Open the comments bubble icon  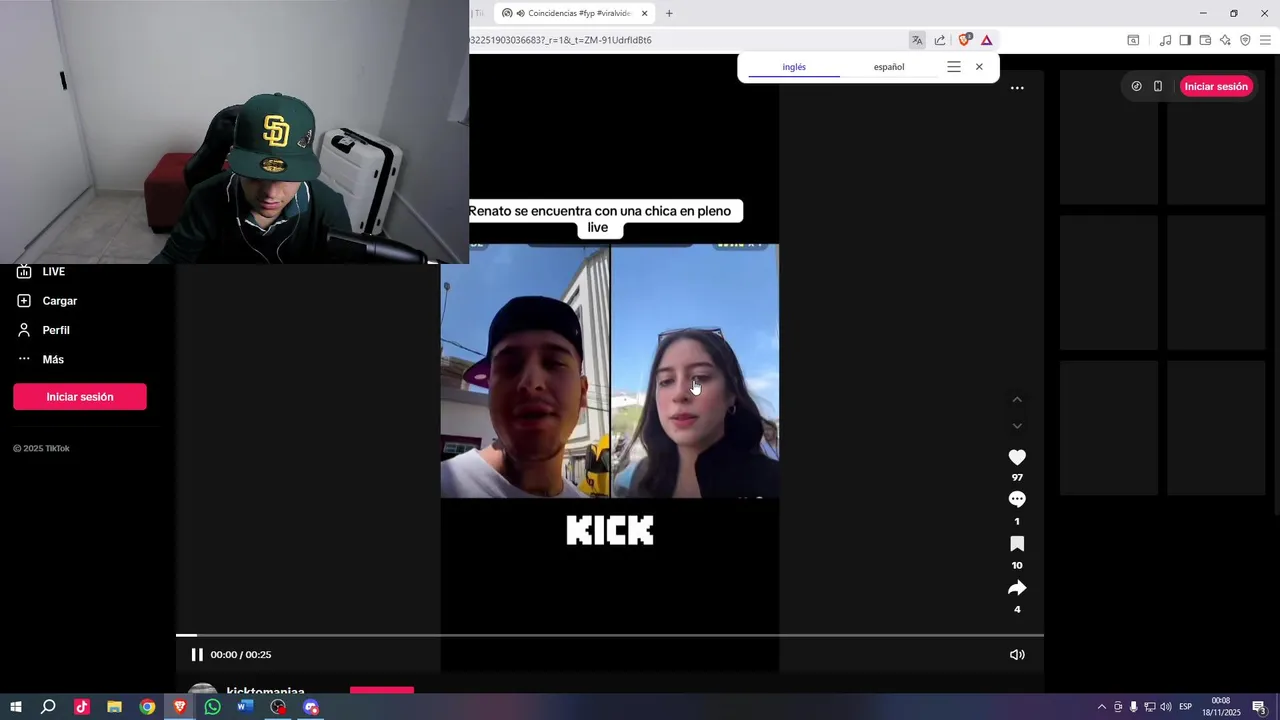[1017, 499]
